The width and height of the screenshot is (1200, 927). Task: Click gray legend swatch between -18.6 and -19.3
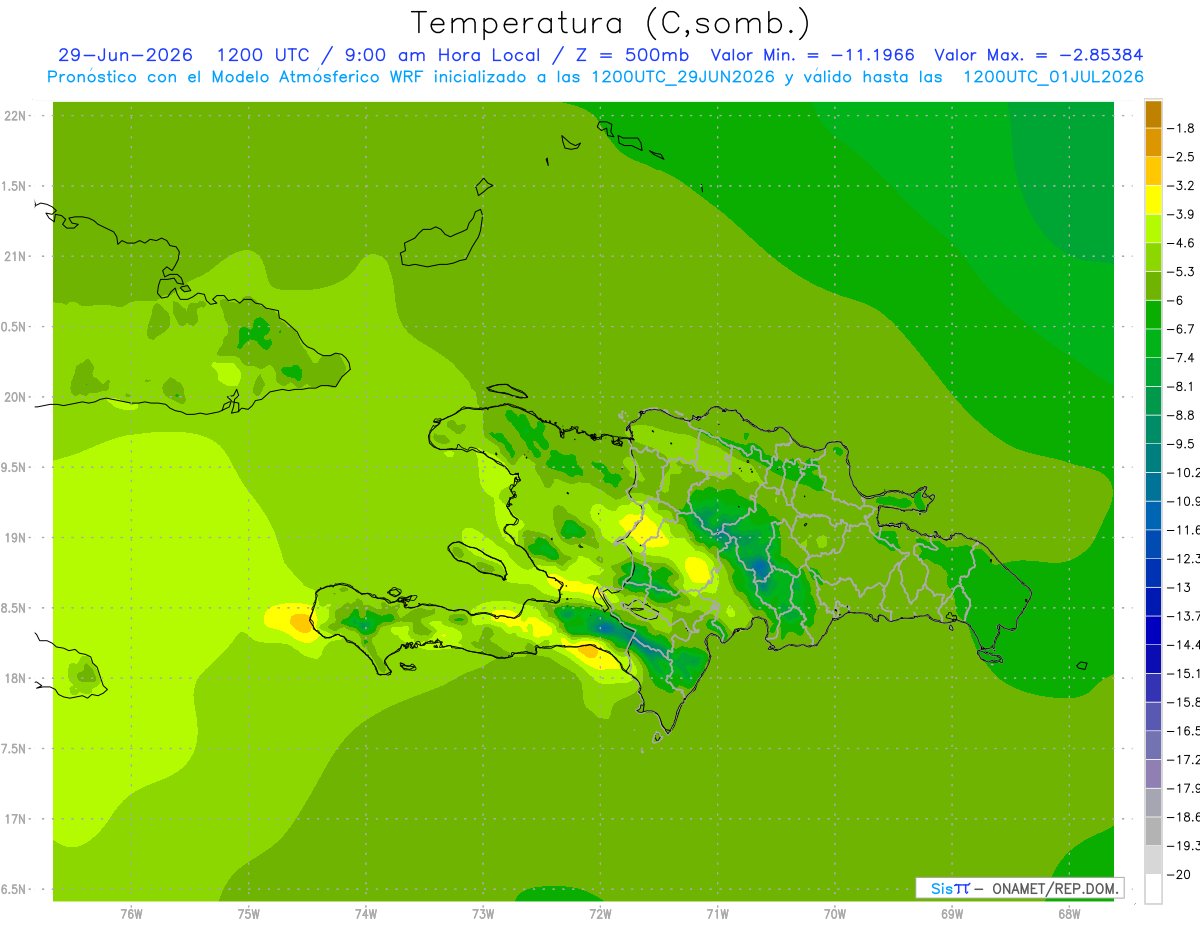1153,832
